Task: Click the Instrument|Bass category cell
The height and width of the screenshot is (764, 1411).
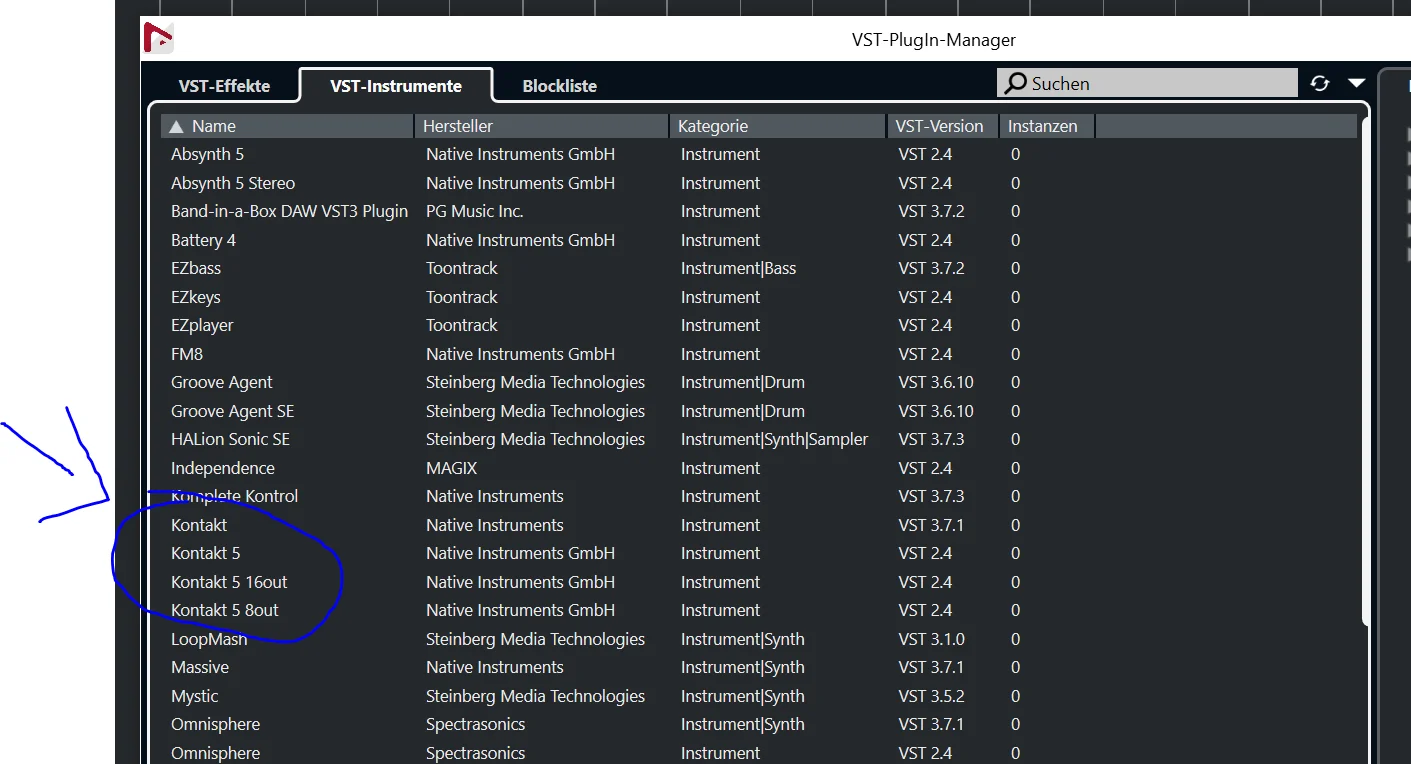Action: pyautogui.click(x=739, y=268)
